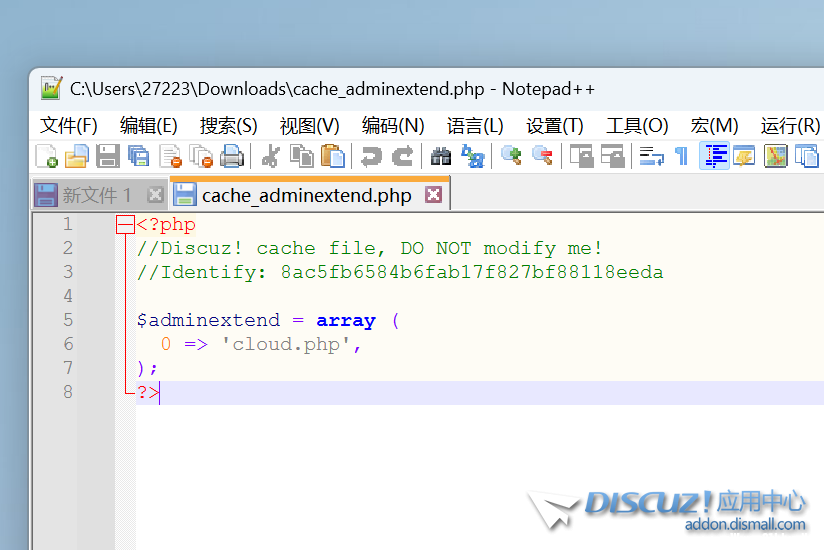Open the 文件(F) menu
This screenshot has width=824, height=550.
[x=68, y=125]
